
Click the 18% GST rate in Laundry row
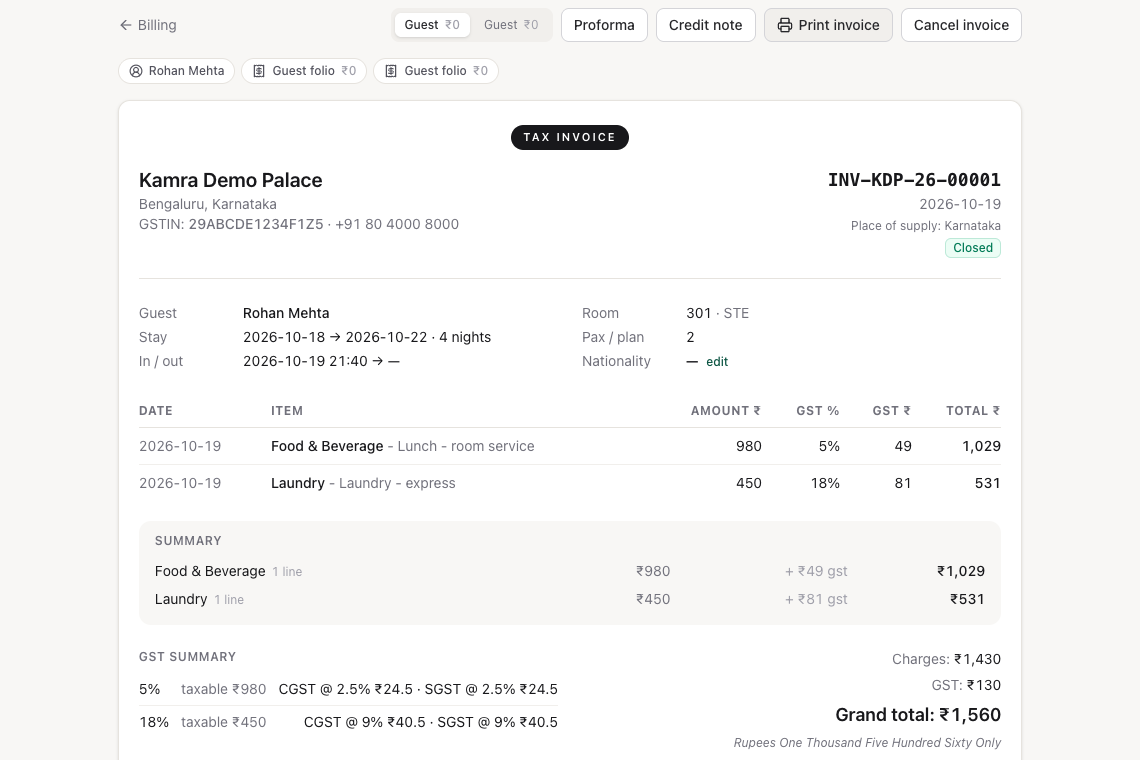825,484
